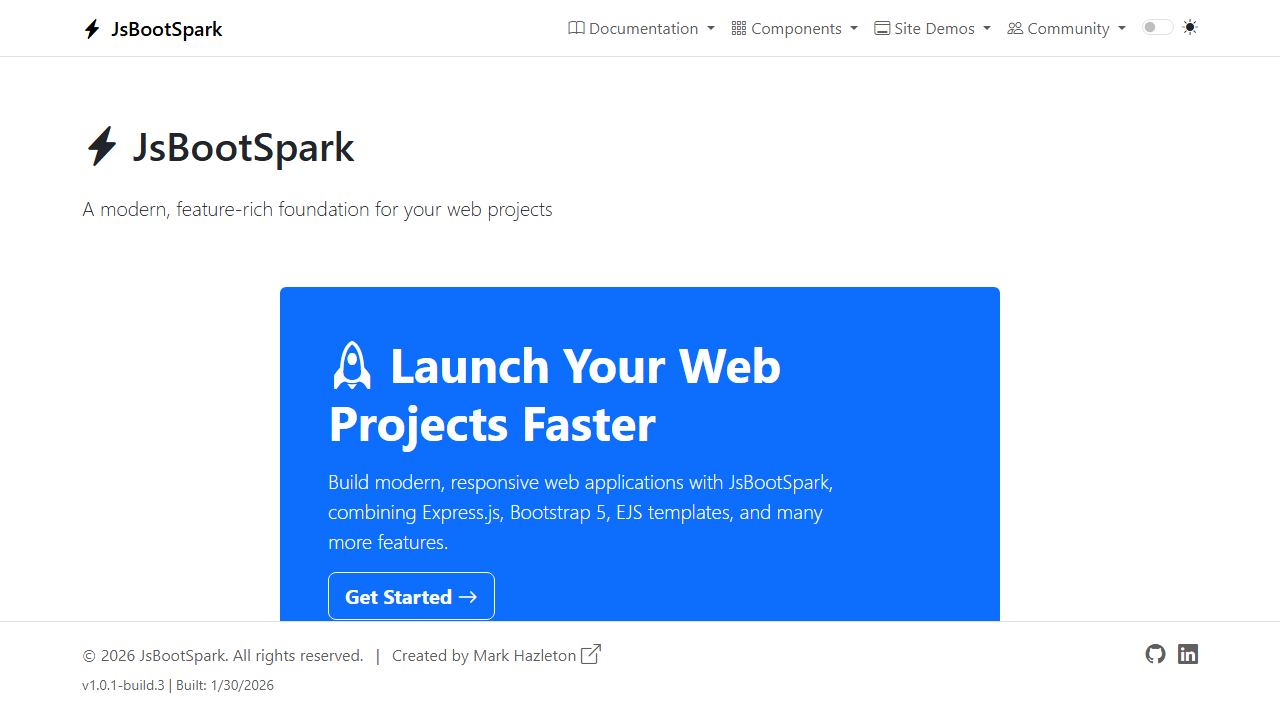Screen dimensions: 1280x720
Task: Click the window icon next to Site Demos
Action: click(881, 28)
